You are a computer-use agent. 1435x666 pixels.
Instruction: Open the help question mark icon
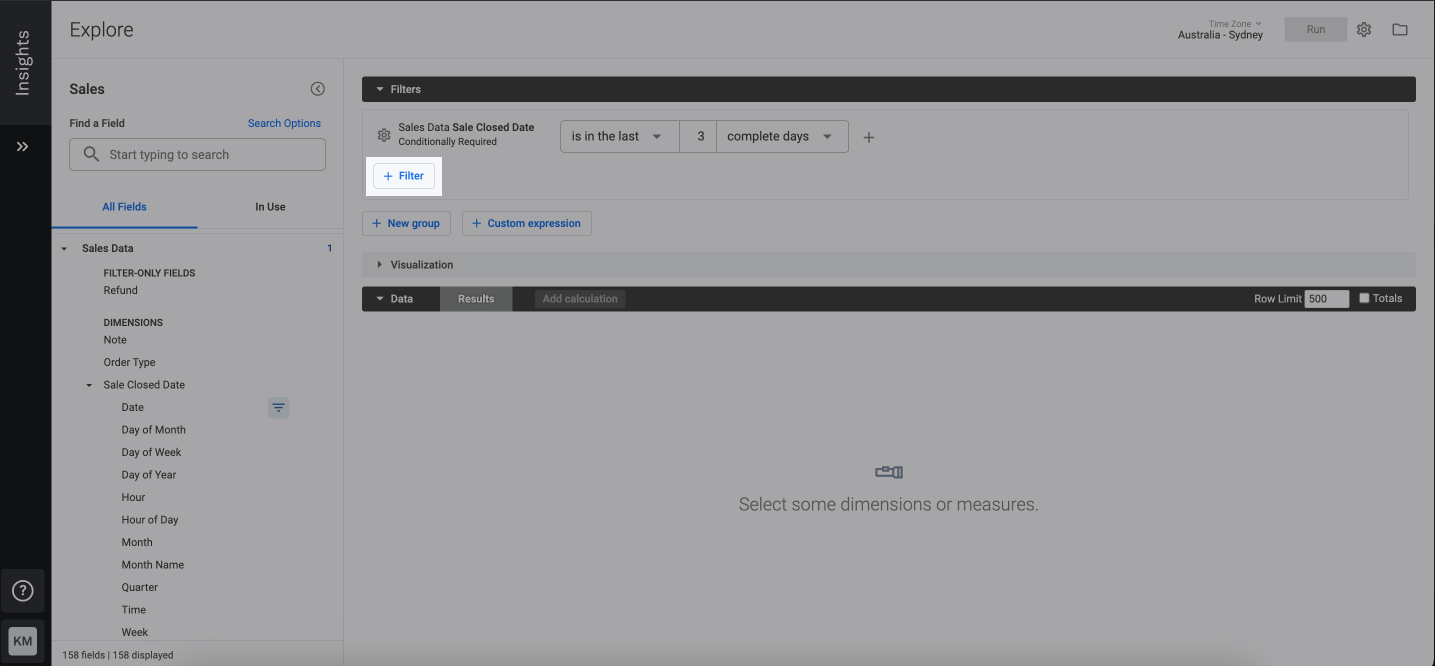22,591
